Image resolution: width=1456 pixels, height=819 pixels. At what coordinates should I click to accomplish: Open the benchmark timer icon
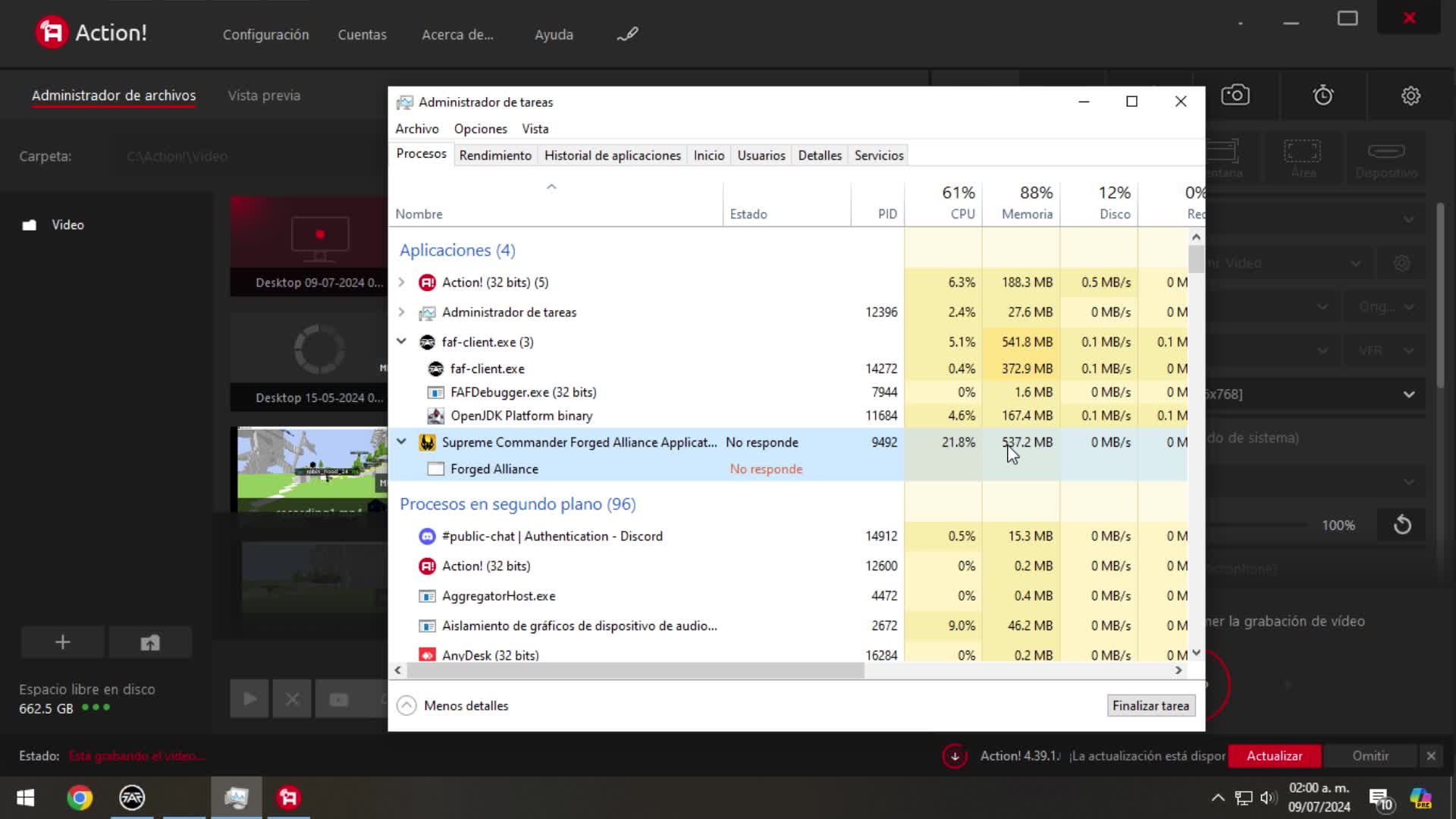1323,96
